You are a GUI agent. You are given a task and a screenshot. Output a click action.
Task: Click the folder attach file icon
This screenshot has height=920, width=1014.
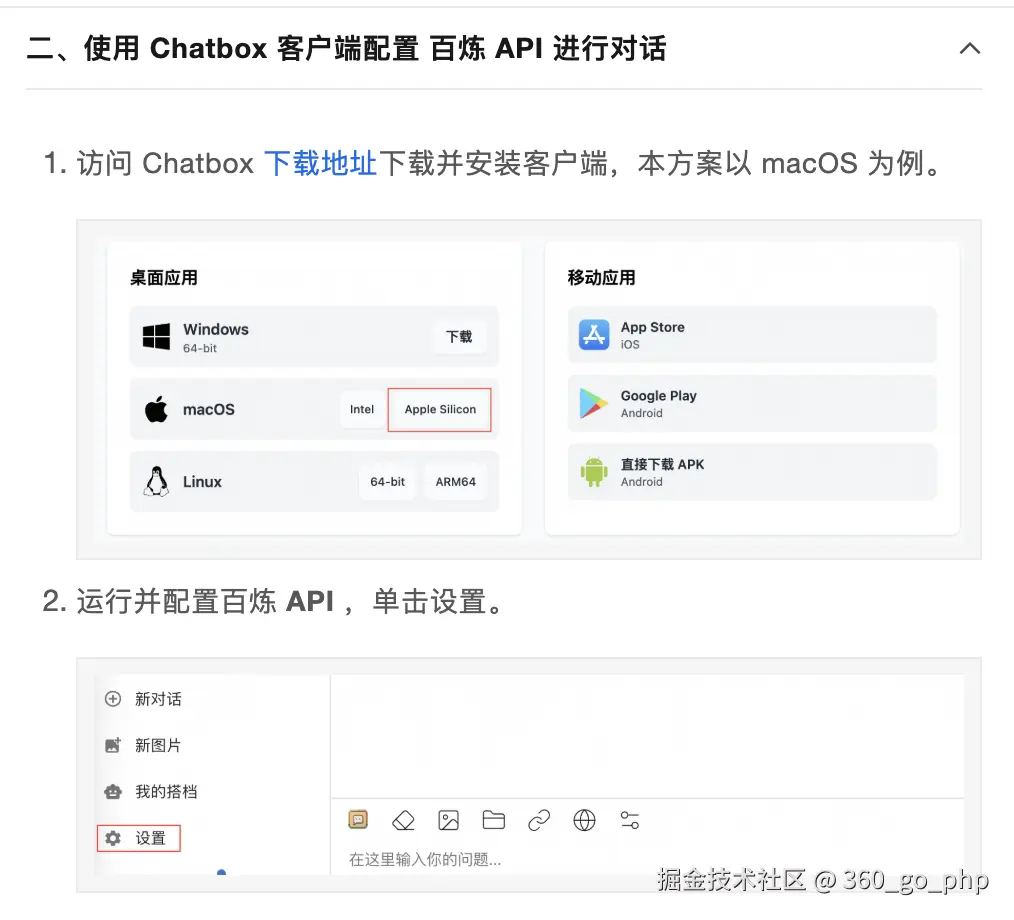coord(494,820)
